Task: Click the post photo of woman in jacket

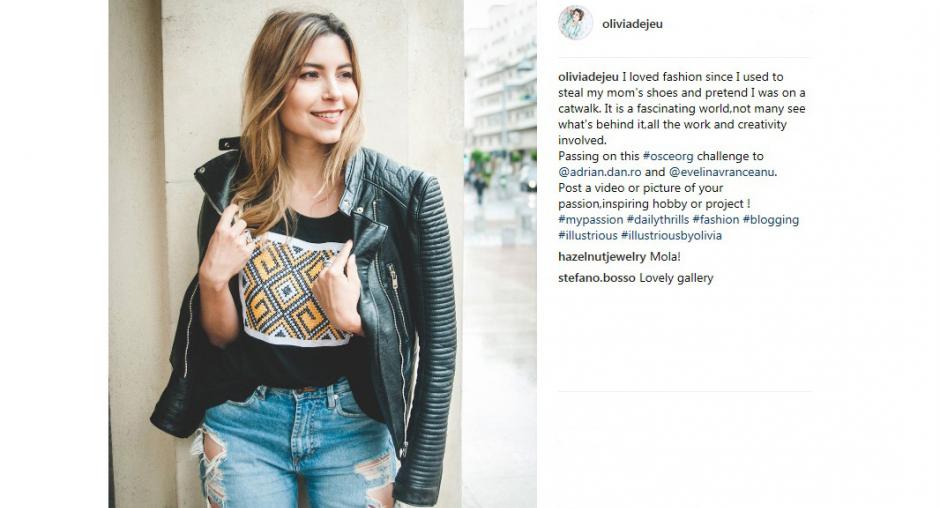Action: click(323, 254)
